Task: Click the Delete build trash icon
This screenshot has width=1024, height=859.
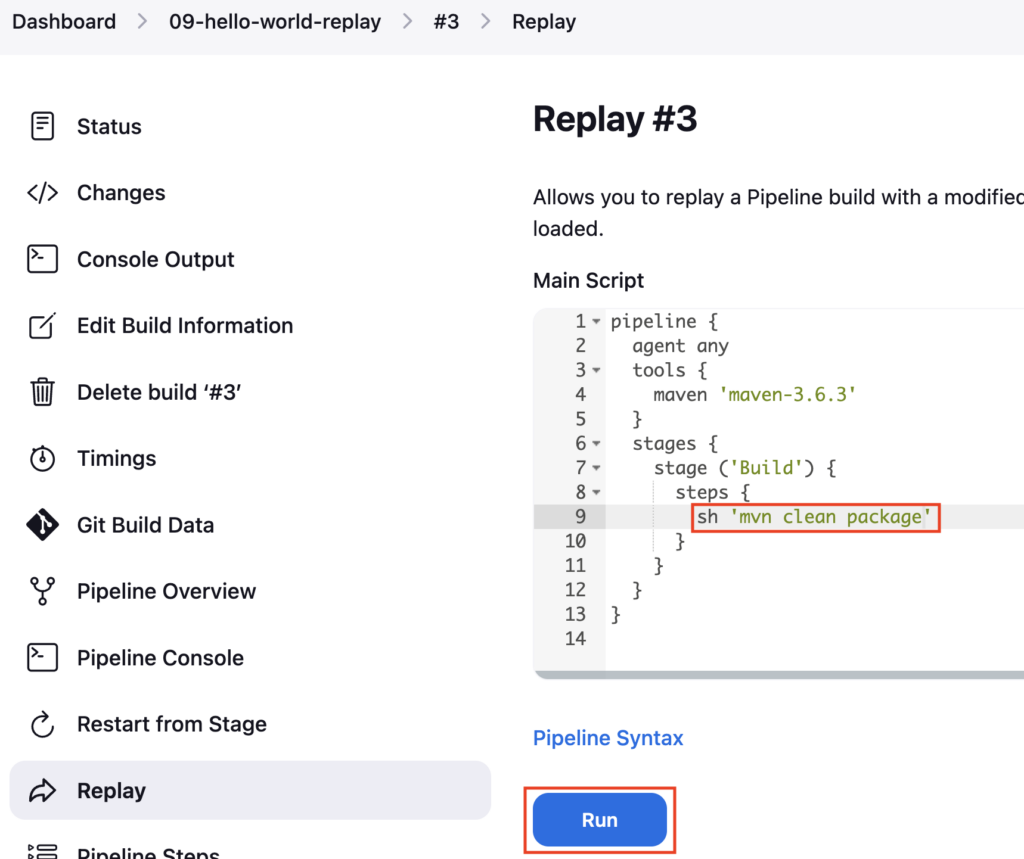Action: click(42, 392)
